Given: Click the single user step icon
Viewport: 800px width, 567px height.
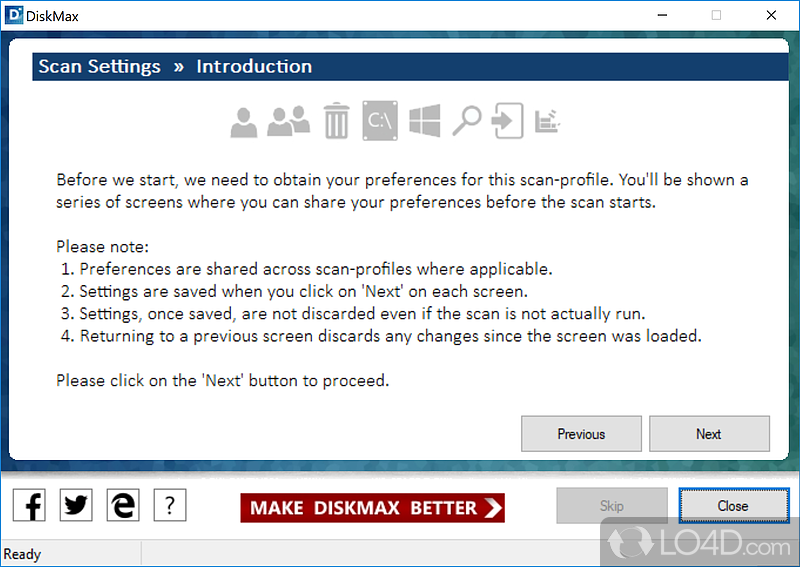Looking at the screenshot, I should (243, 122).
